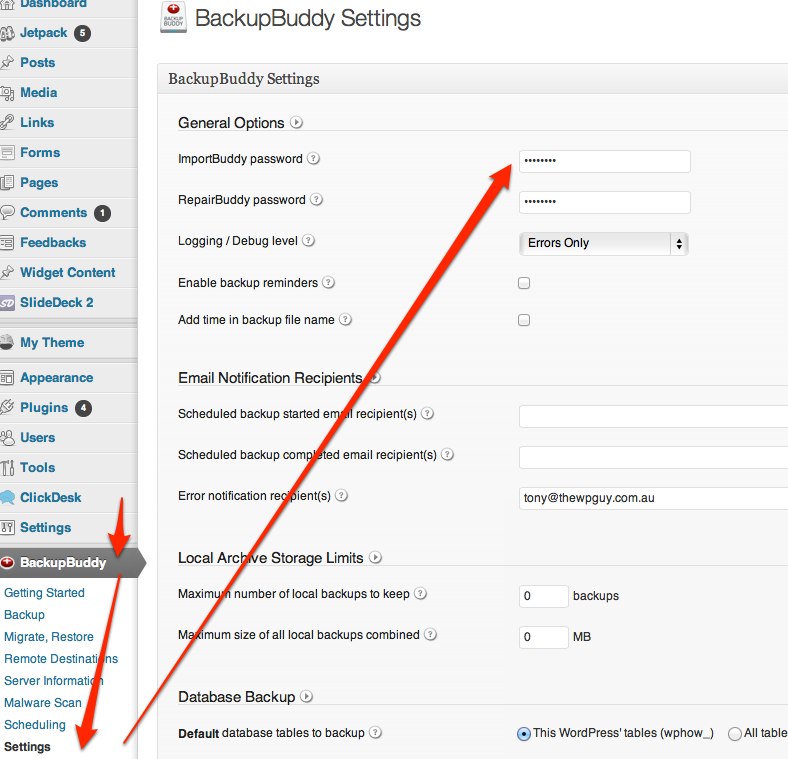Click the red BackupBuddy menu icon

pyautogui.click(x=7, y=563)
